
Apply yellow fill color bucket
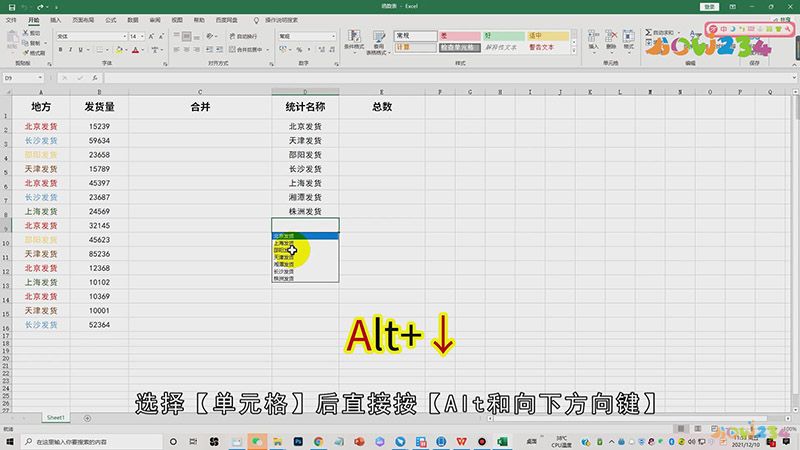[119, 50]
